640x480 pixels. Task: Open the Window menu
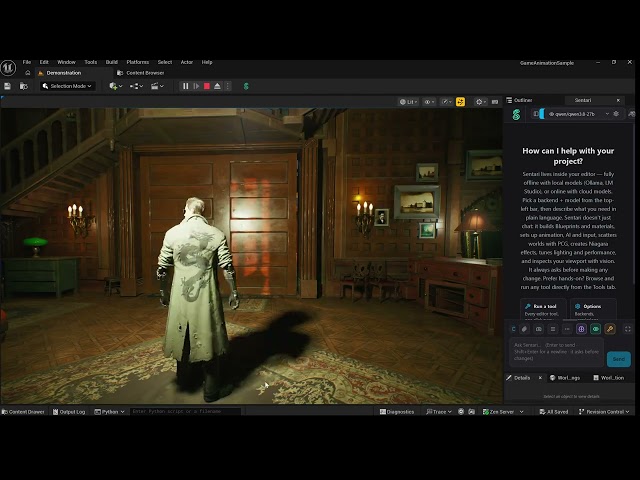point(67,62)
